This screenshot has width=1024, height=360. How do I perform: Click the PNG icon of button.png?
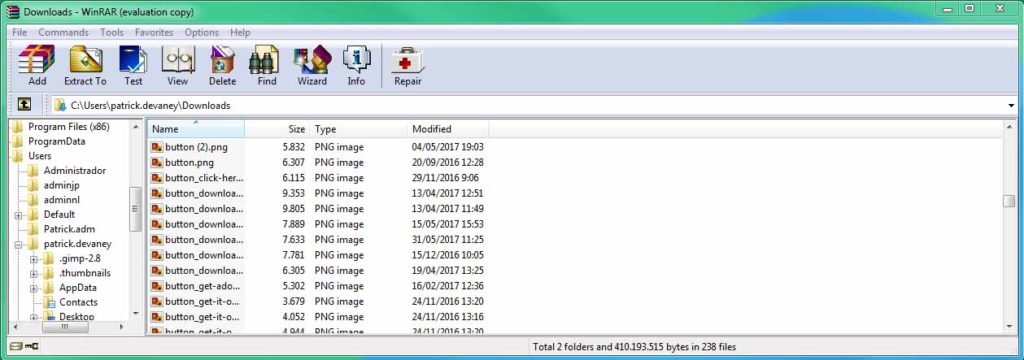pos(156,162)
